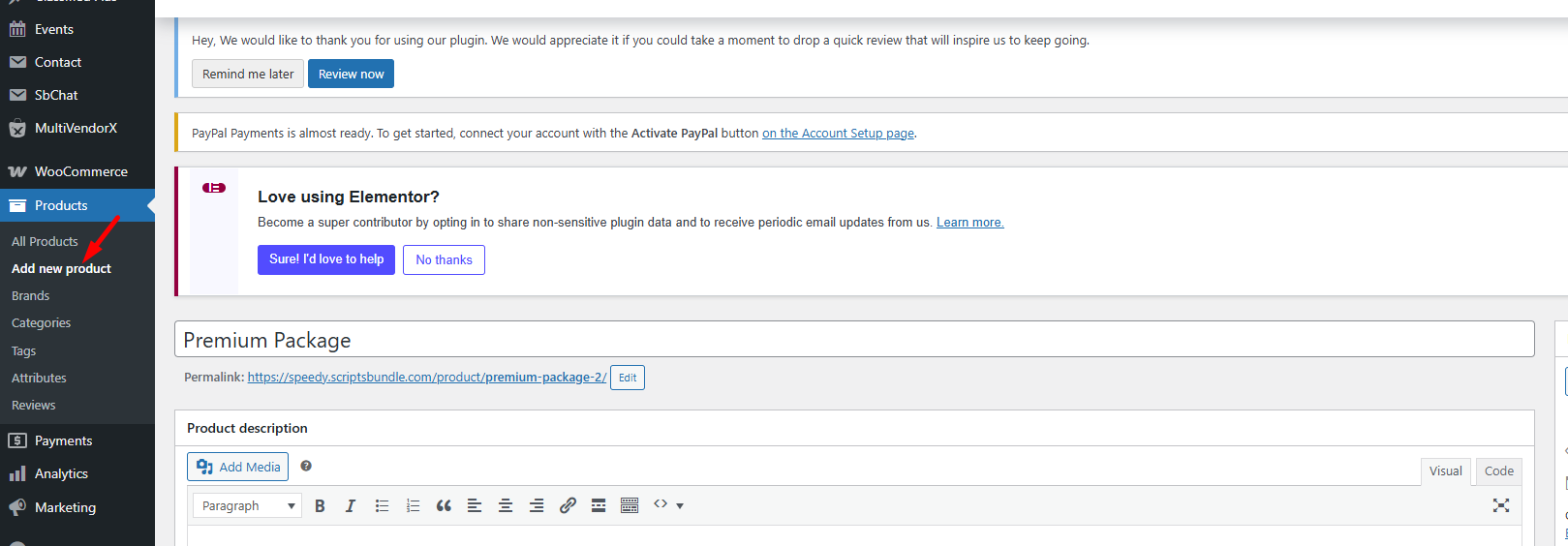Click the Products archive sidebar icon
This screenshot has height=546, width=1568.
pyautogui.click(x=17, y=205)
